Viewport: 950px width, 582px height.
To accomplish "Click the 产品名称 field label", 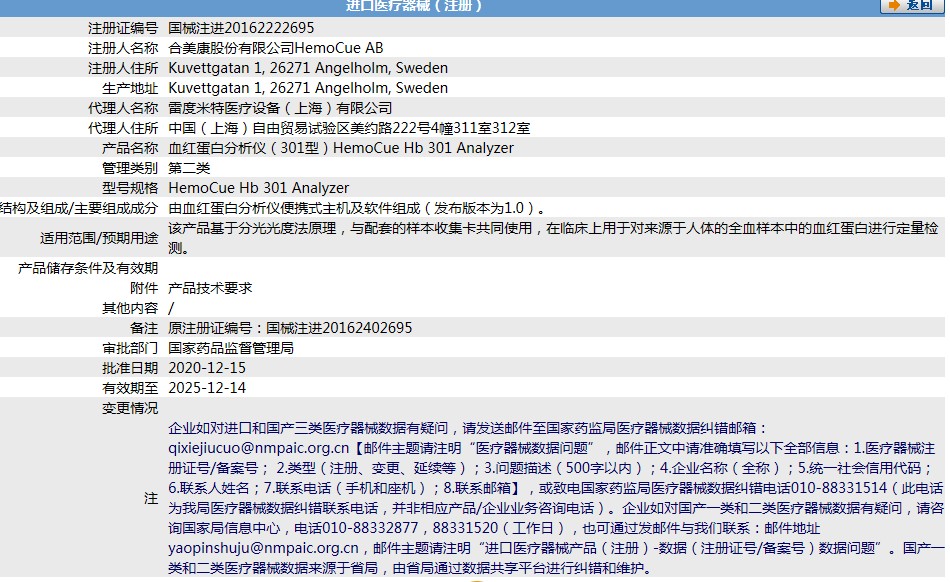I will point(130,148).
